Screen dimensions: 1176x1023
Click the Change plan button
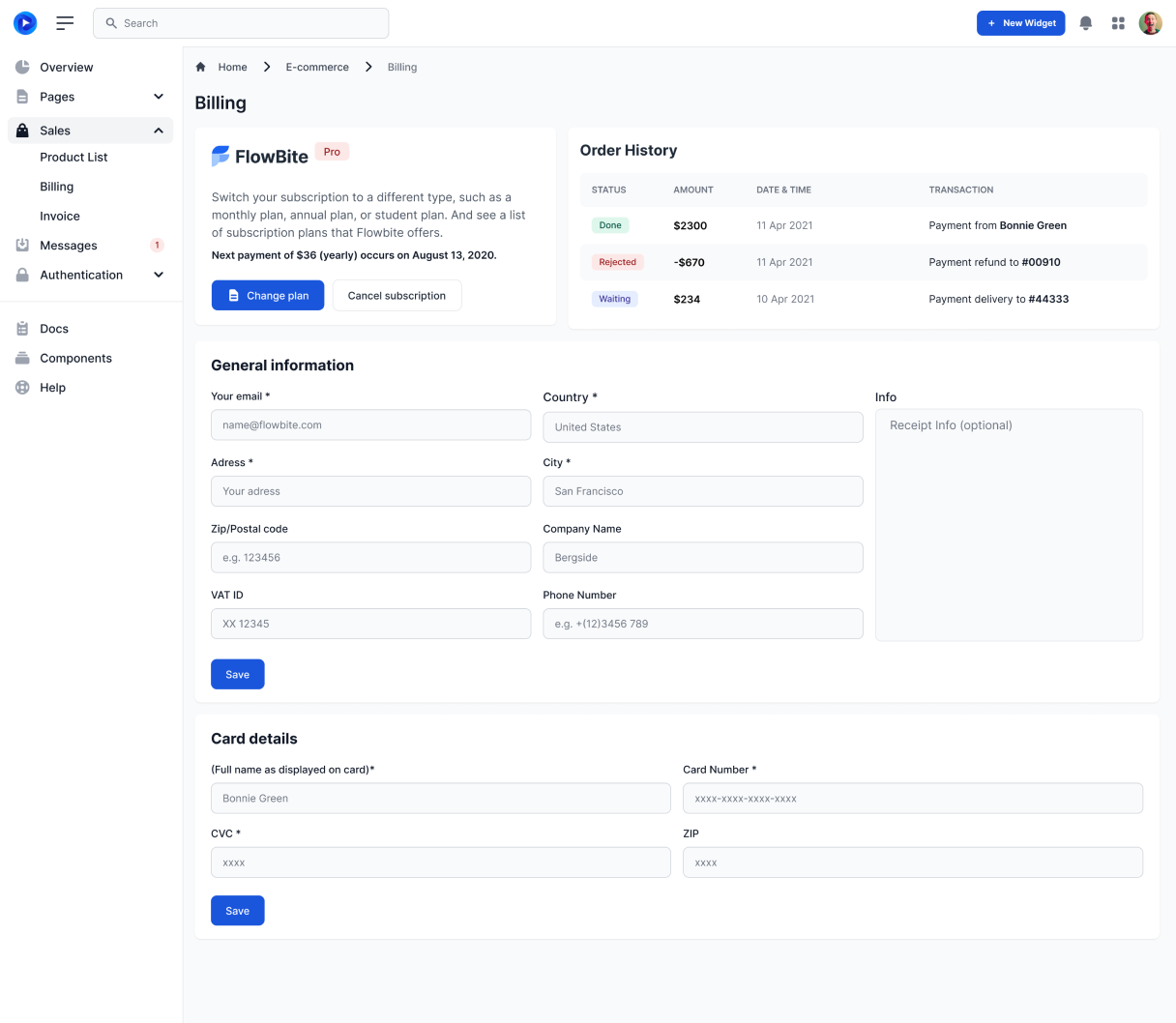[x=268, y=296]
